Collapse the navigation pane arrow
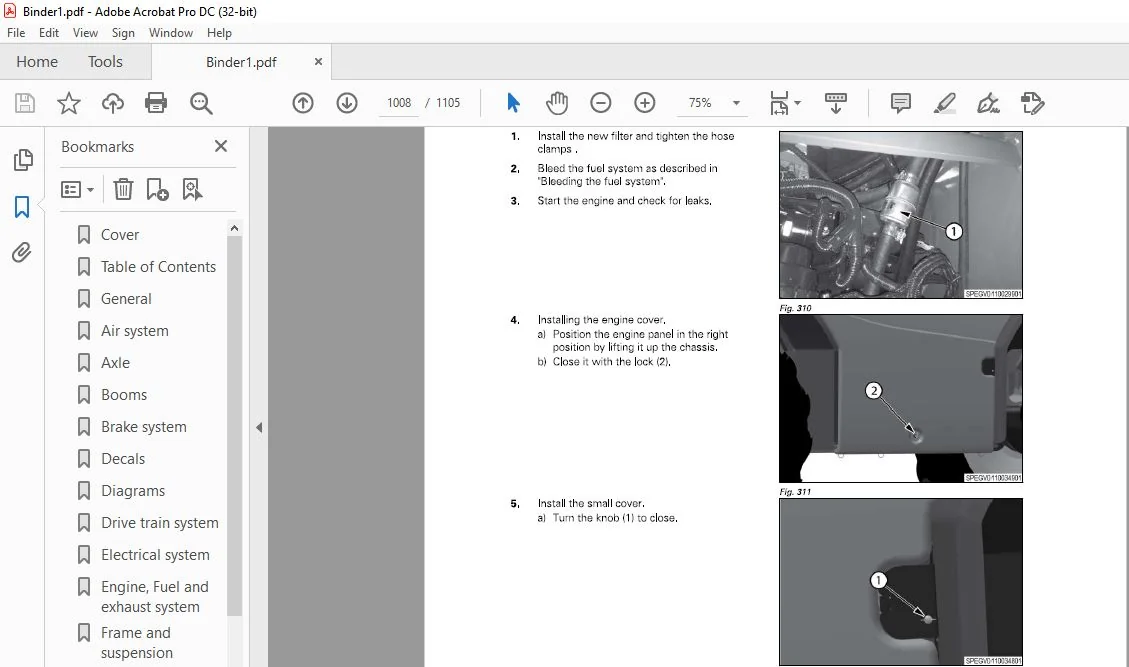Image resolution: width=1129 pixels, height=667 pixels. [259, 427]
